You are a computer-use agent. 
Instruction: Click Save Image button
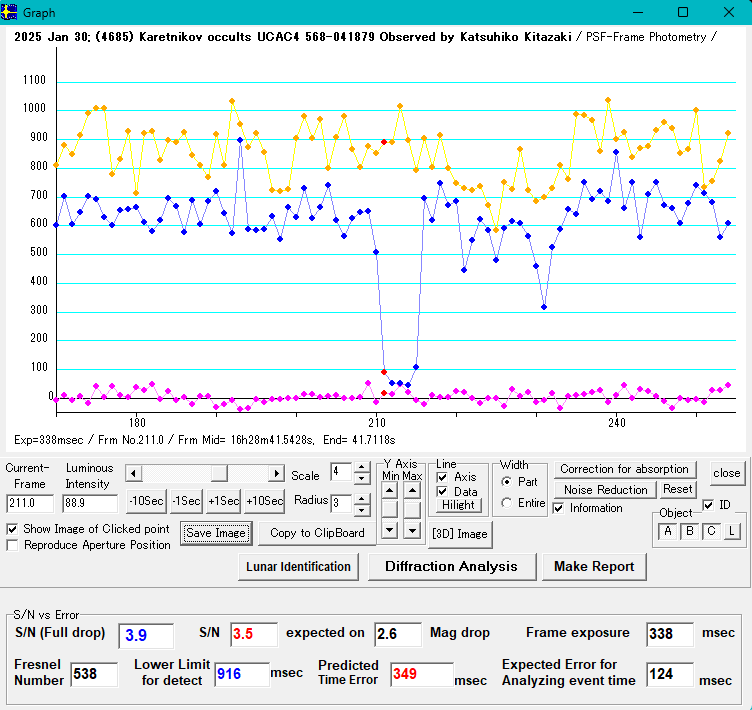coord(216,533)
